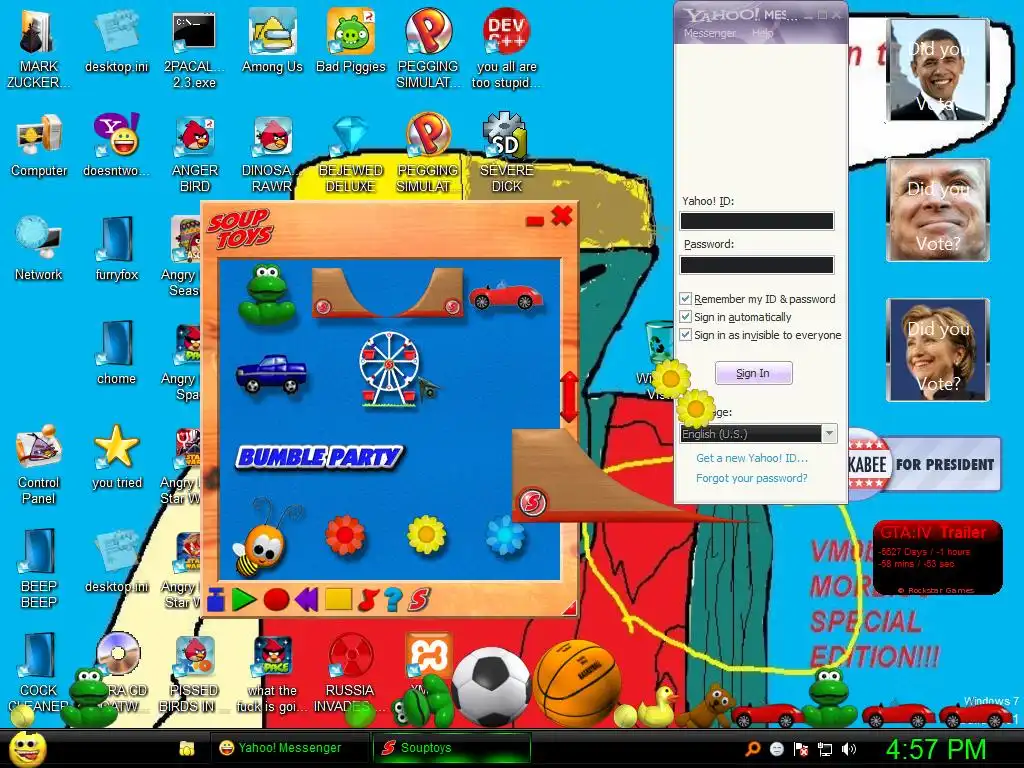Viewport: 1024px width, 768px height.
Task: Select the green frog toy in Soup Toys
Action: point(266,294)
